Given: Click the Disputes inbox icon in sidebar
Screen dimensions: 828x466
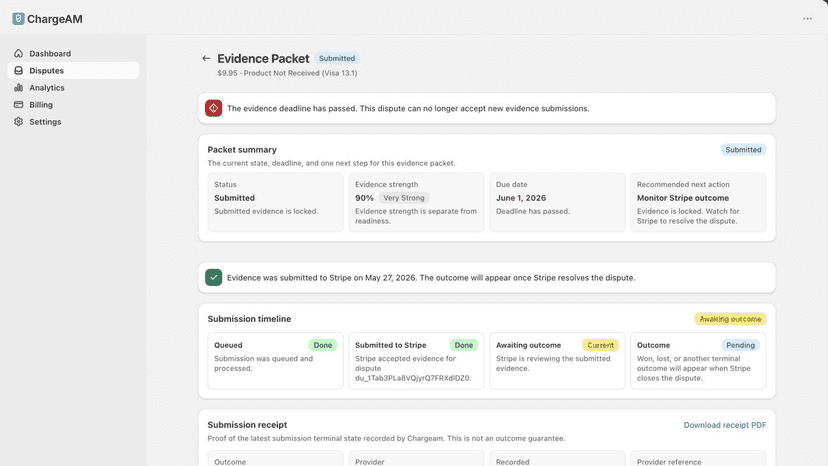Looking at the screenshot, I should click(x=18, y=70).
